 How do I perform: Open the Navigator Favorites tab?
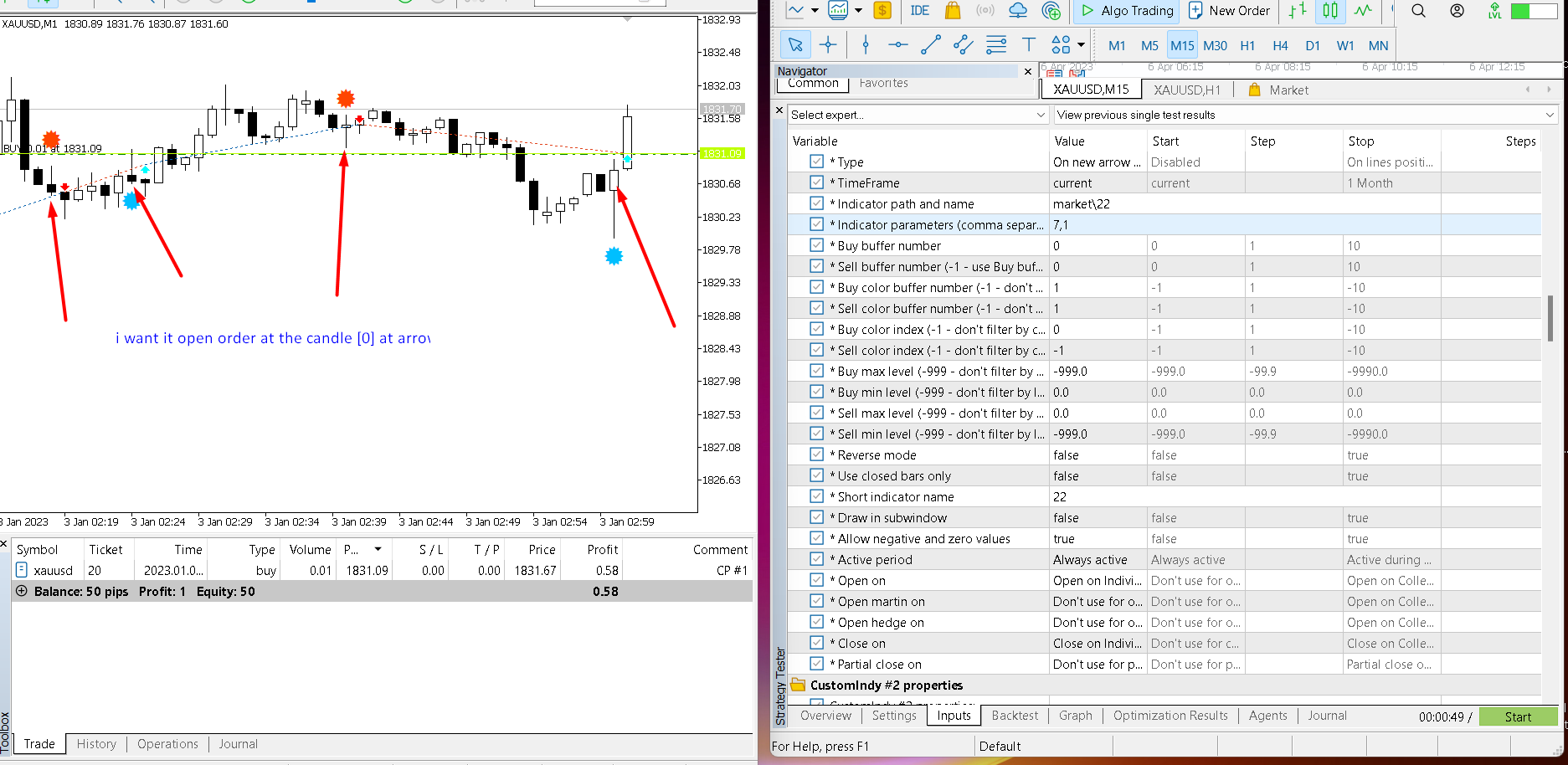[883, 83]
